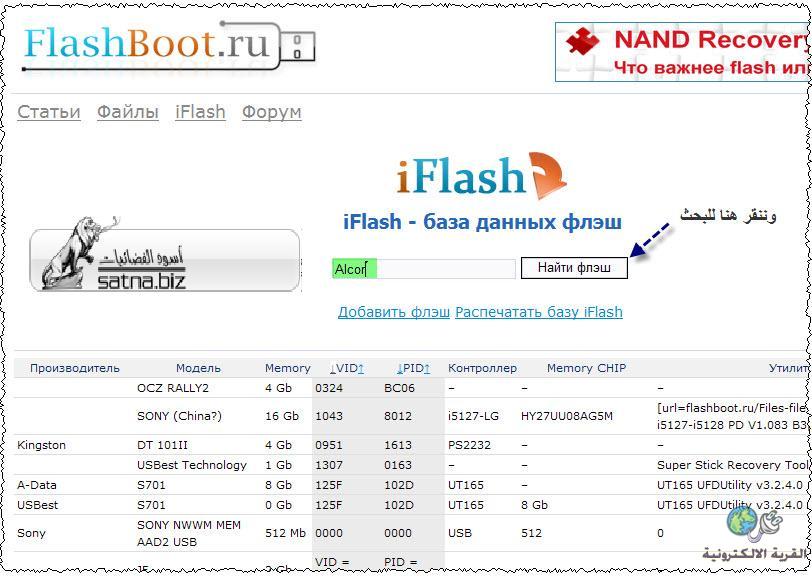Click PID value 0163
The height and width of the screenshot is (576, 812).
pyautogui.click(x=398, y=465)
